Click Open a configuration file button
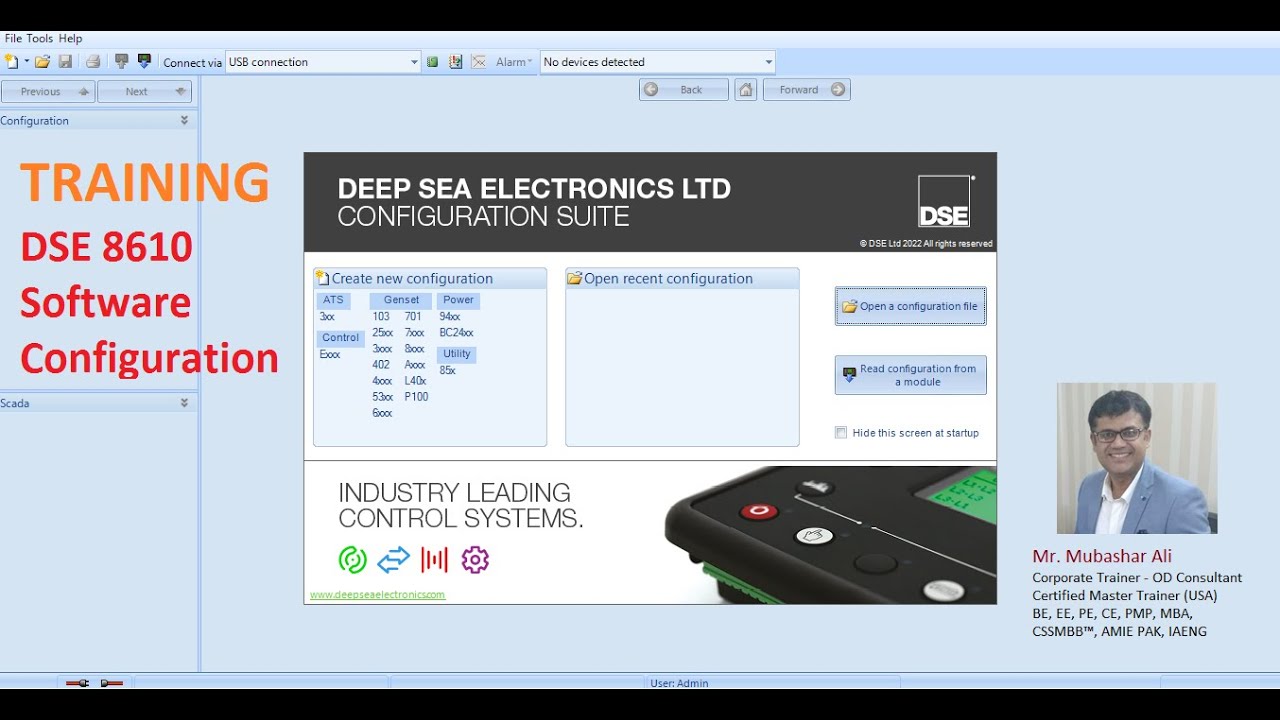Screen dimensions: 1280x720 [x=911, y=306]
